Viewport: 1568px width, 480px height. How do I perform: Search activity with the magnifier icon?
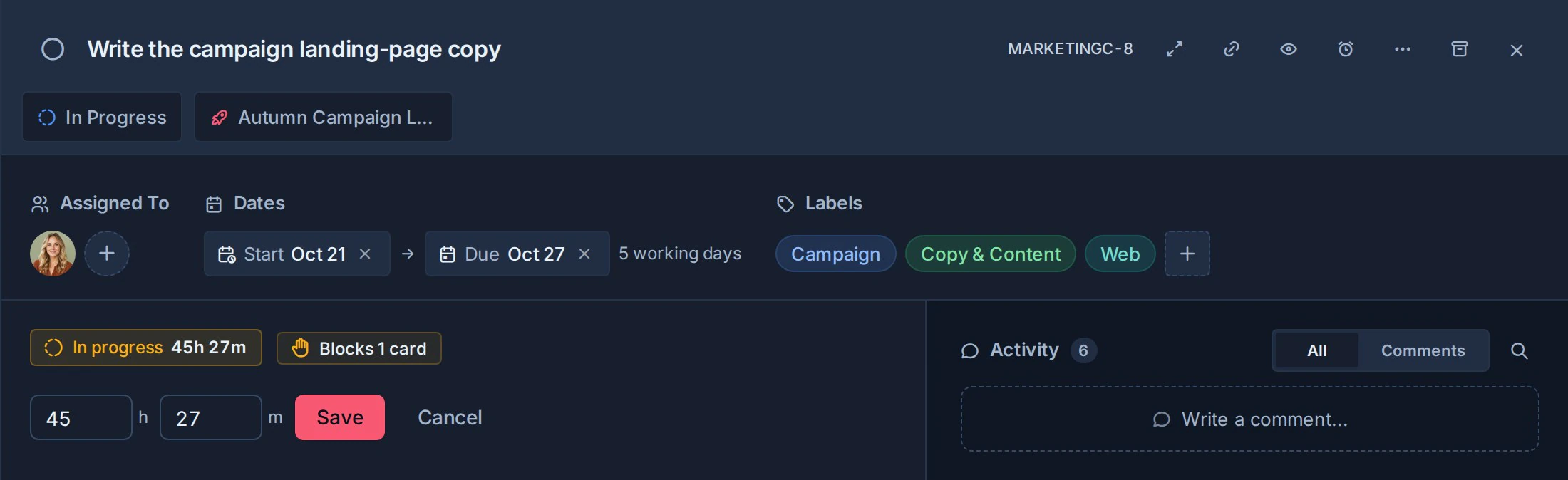(x=1520, y=350)
